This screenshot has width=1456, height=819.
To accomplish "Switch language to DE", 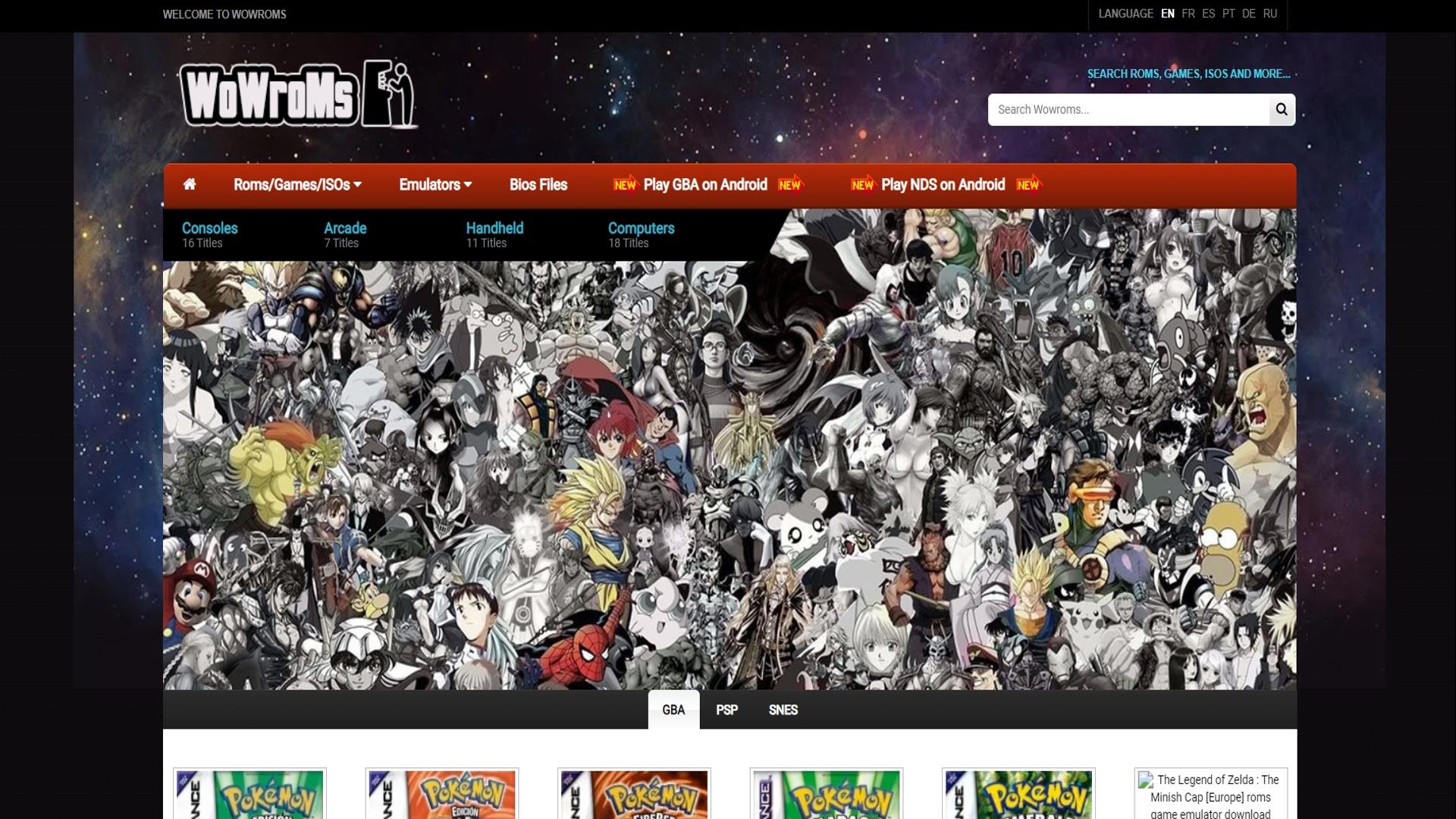I will pyautogui.click(x=1249, y=14).
